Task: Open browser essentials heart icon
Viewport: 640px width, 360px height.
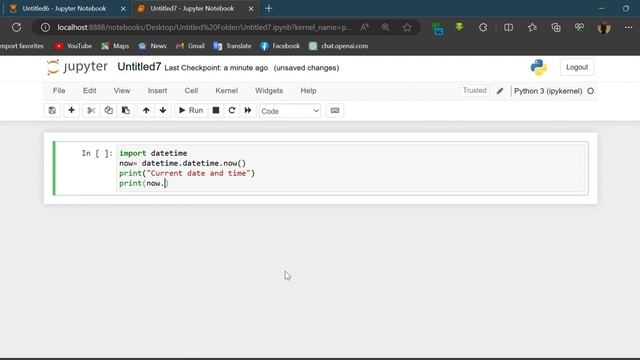Action: pyautogui.click(x=579, y=27)
